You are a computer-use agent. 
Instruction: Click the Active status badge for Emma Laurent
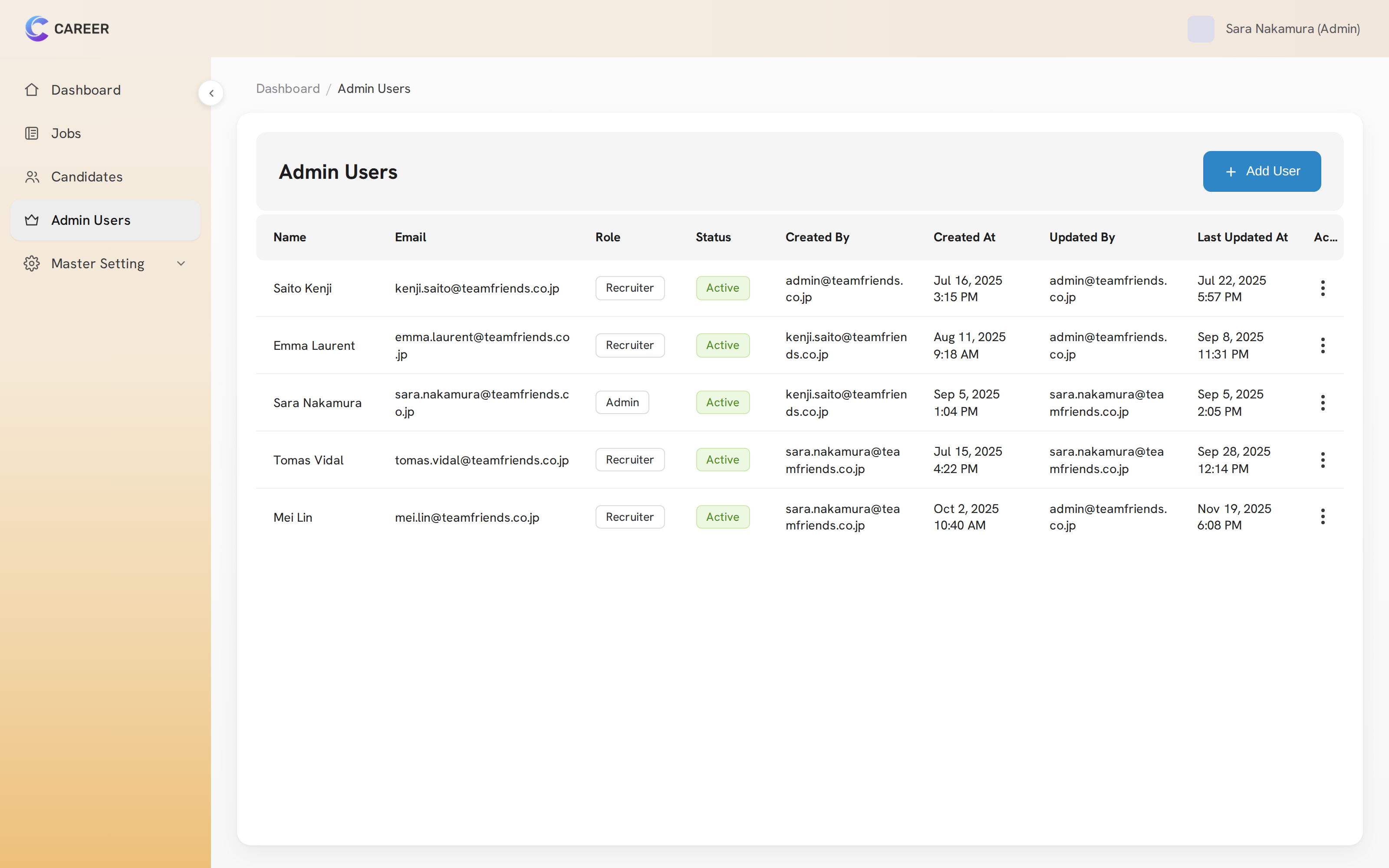[723, 345]
